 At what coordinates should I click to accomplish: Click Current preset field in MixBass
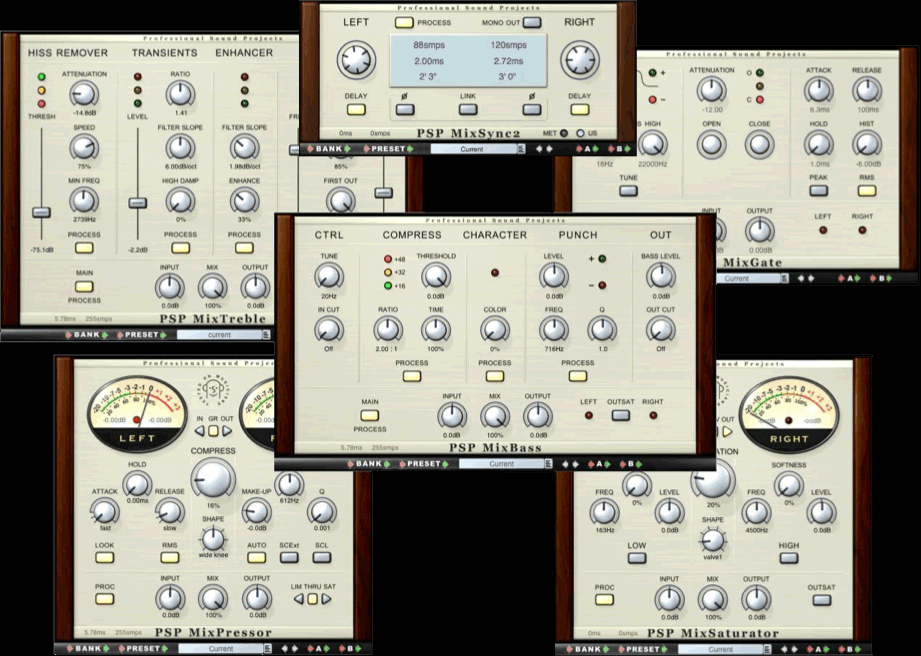pyautogui.click(x=502, y=464)
